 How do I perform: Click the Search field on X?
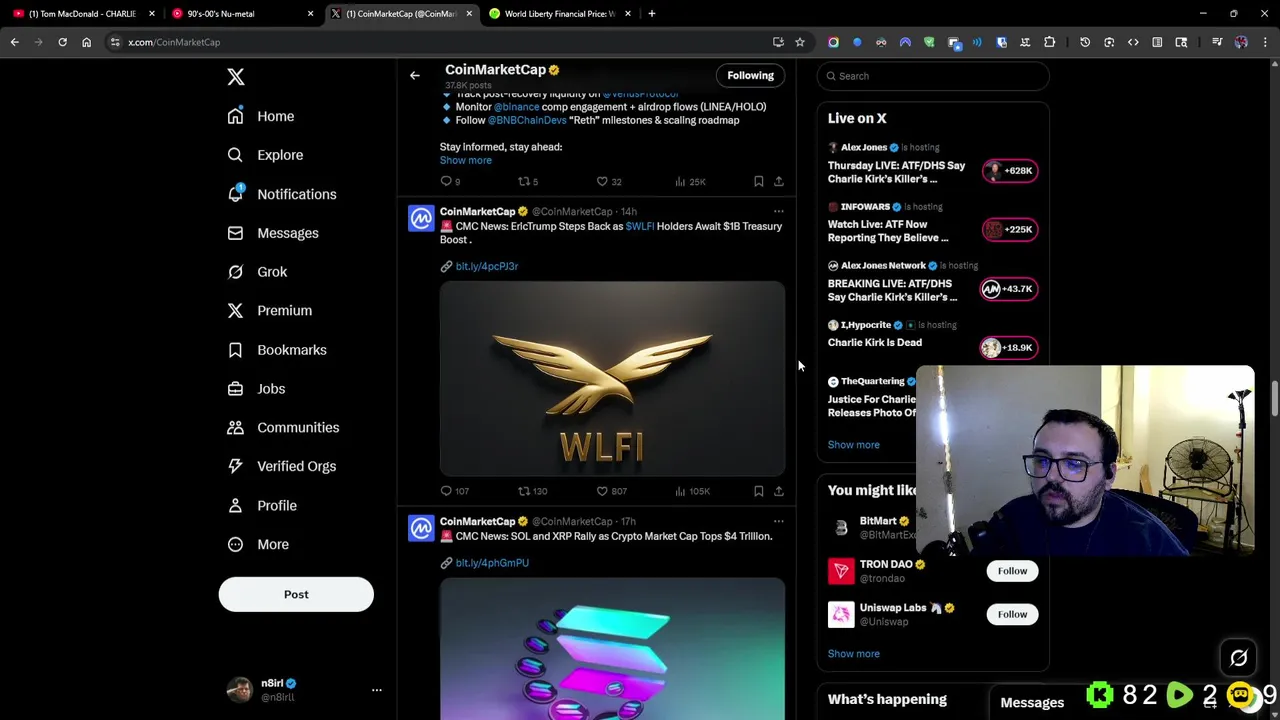[933, 76]
